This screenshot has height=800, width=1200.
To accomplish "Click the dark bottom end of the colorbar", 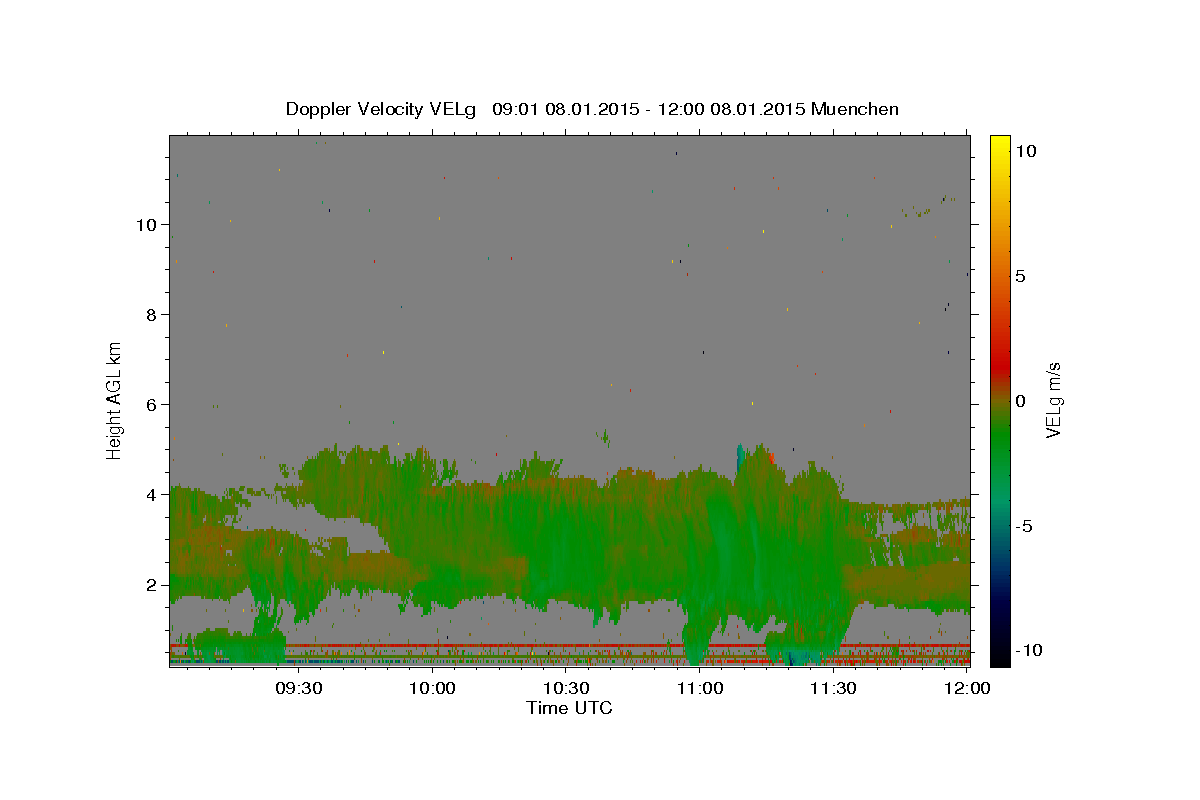I will point(1000,645).
